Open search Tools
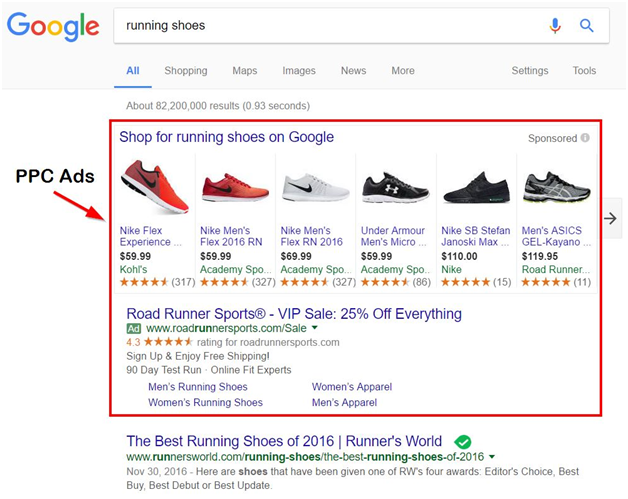 pyautogui.click(x=584, y=71)
